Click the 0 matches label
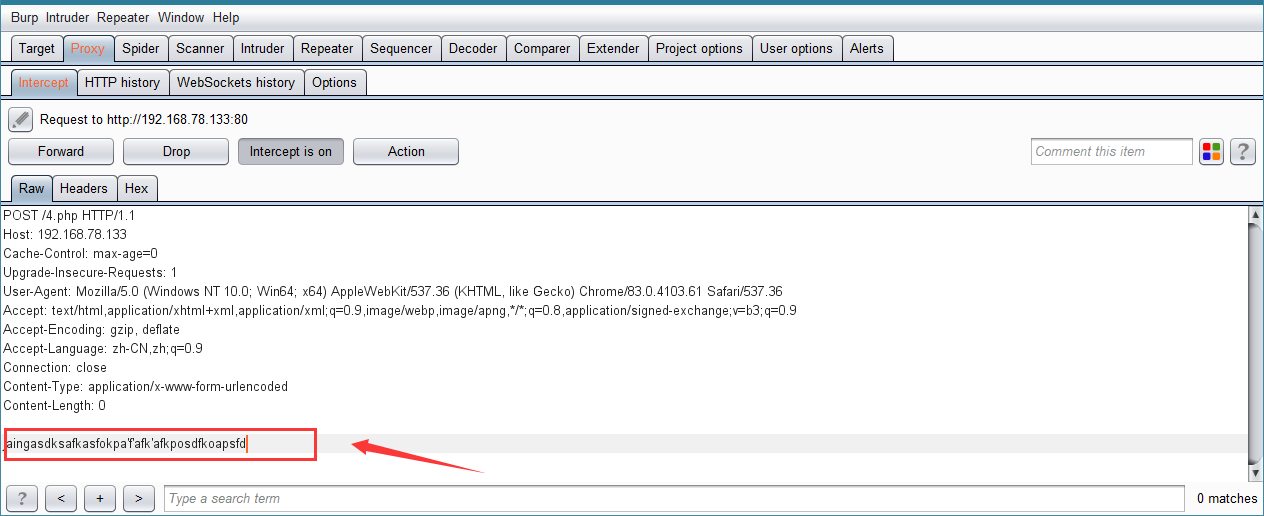Viewport: 1264px width, 516px height. pos(1227,498)
